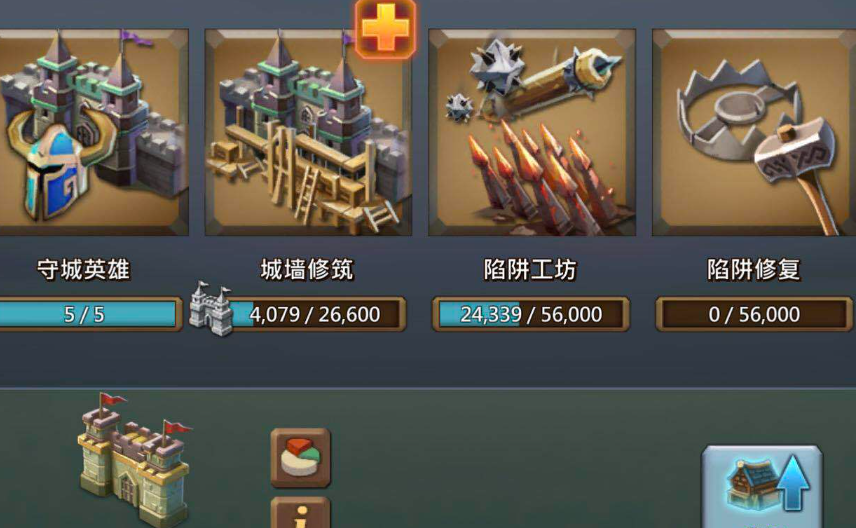Tap the 4,079 / 26,600 wall bar
Screen dimensions: 856x528
pos(316,315)
